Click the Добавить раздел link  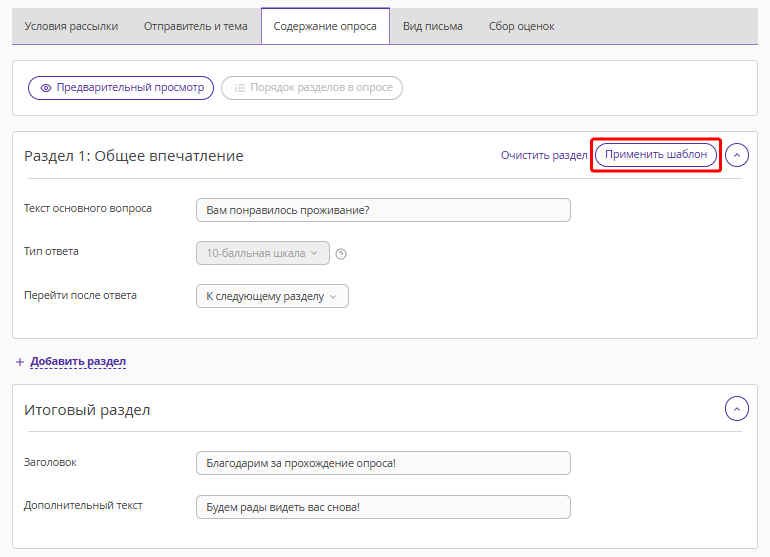pos(78,361)
